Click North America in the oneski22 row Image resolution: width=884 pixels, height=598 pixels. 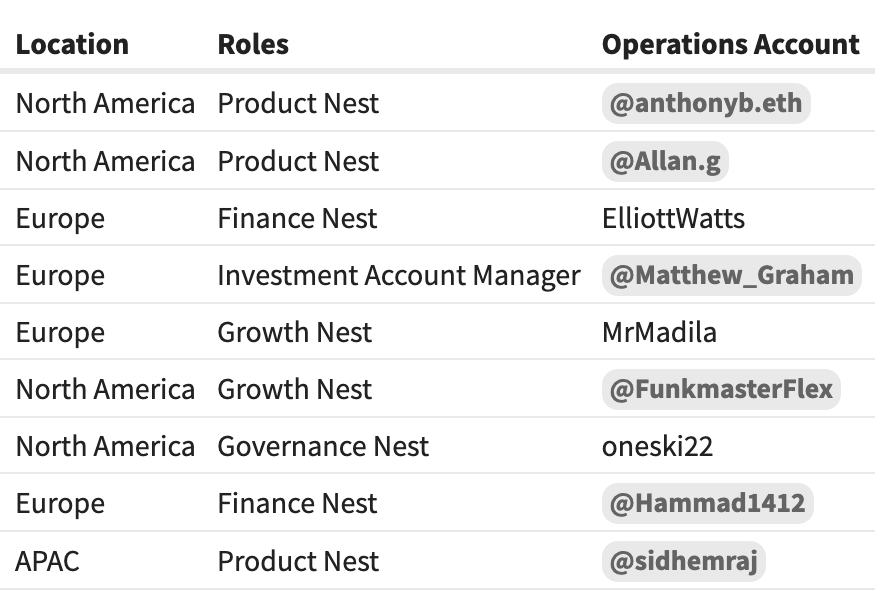[105, 446]
